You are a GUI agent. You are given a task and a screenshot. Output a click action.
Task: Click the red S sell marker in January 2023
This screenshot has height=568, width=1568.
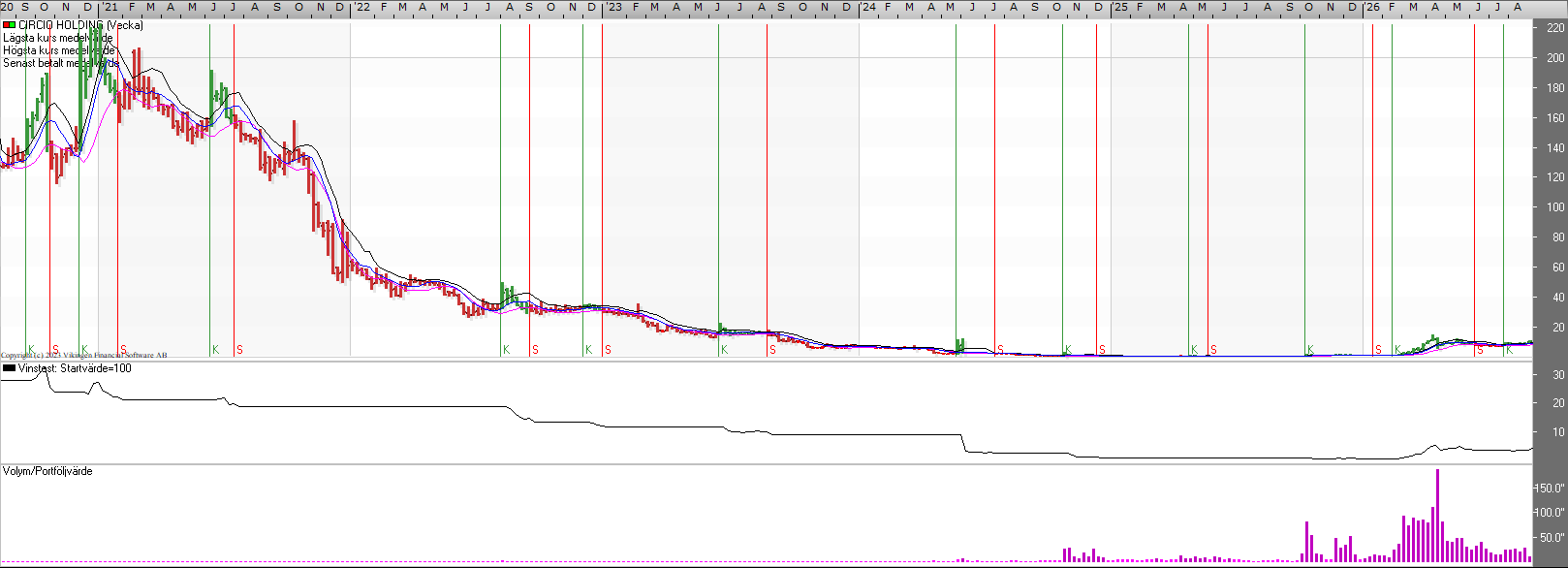pos(608,349)
